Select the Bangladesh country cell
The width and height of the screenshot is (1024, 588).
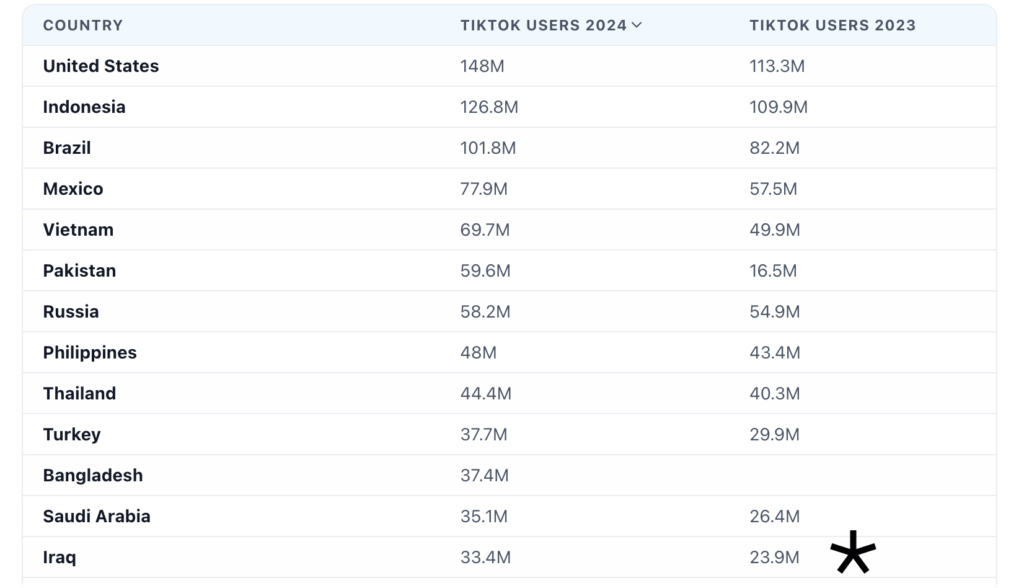point(93,476)
